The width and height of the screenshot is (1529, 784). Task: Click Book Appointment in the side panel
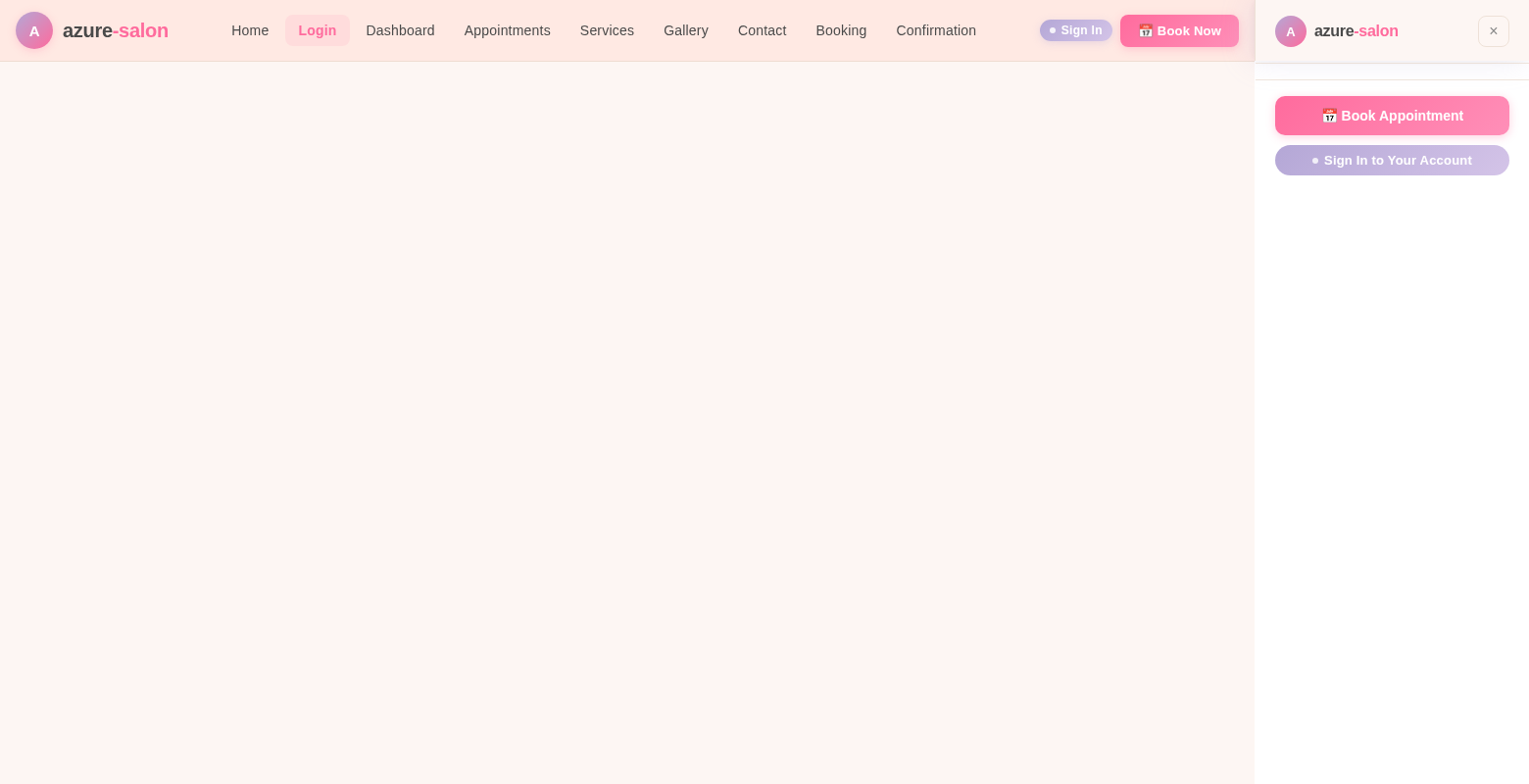(x=1392, y=116)
